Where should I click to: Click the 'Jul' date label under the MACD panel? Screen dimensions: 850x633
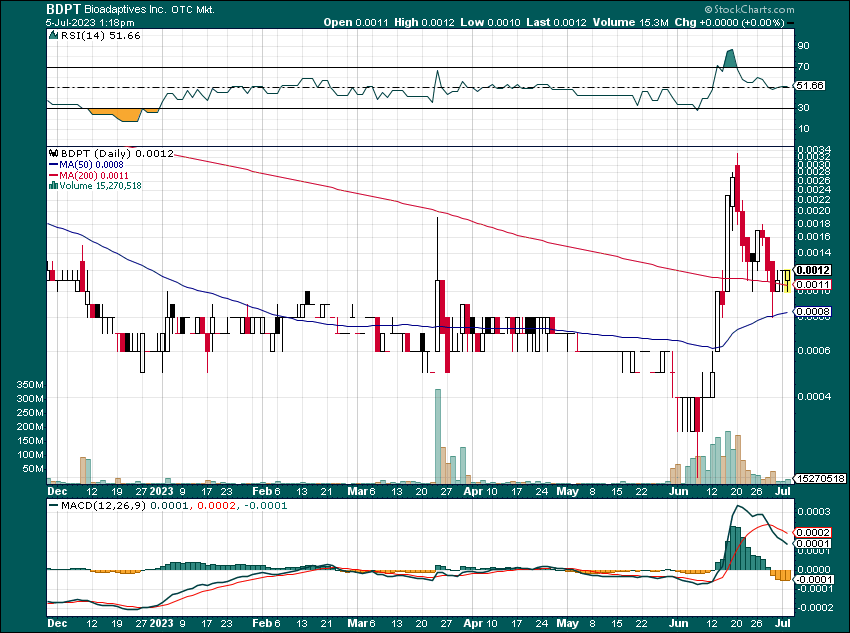pos(783,623)
